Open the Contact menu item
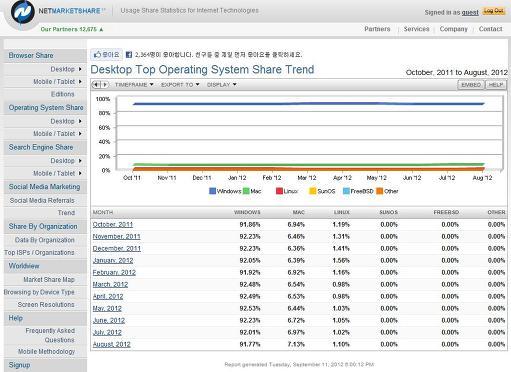This screenshot has height=372, width=511. pos(490,29)
